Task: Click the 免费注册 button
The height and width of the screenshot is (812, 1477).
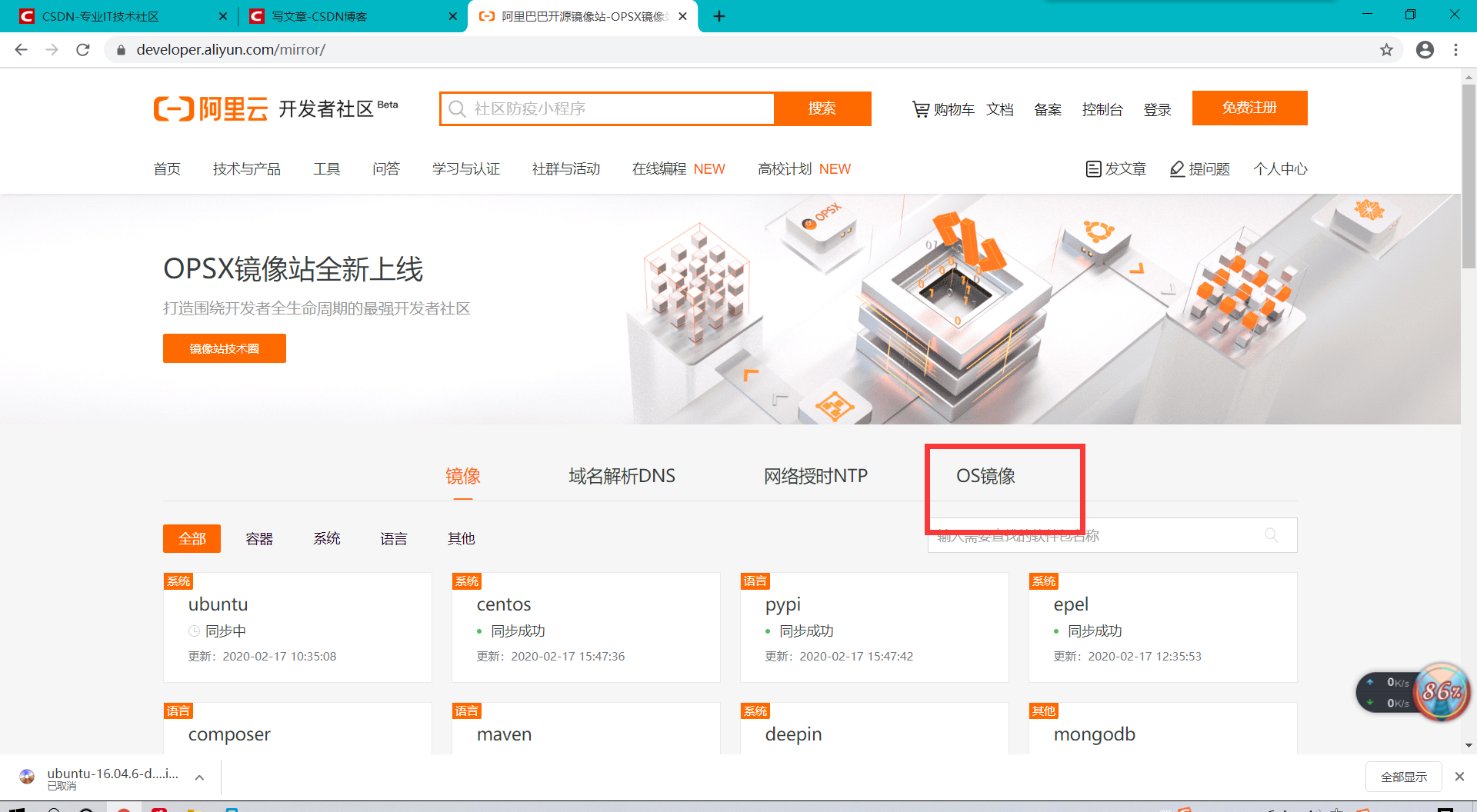Action: tap(1249, 108)
